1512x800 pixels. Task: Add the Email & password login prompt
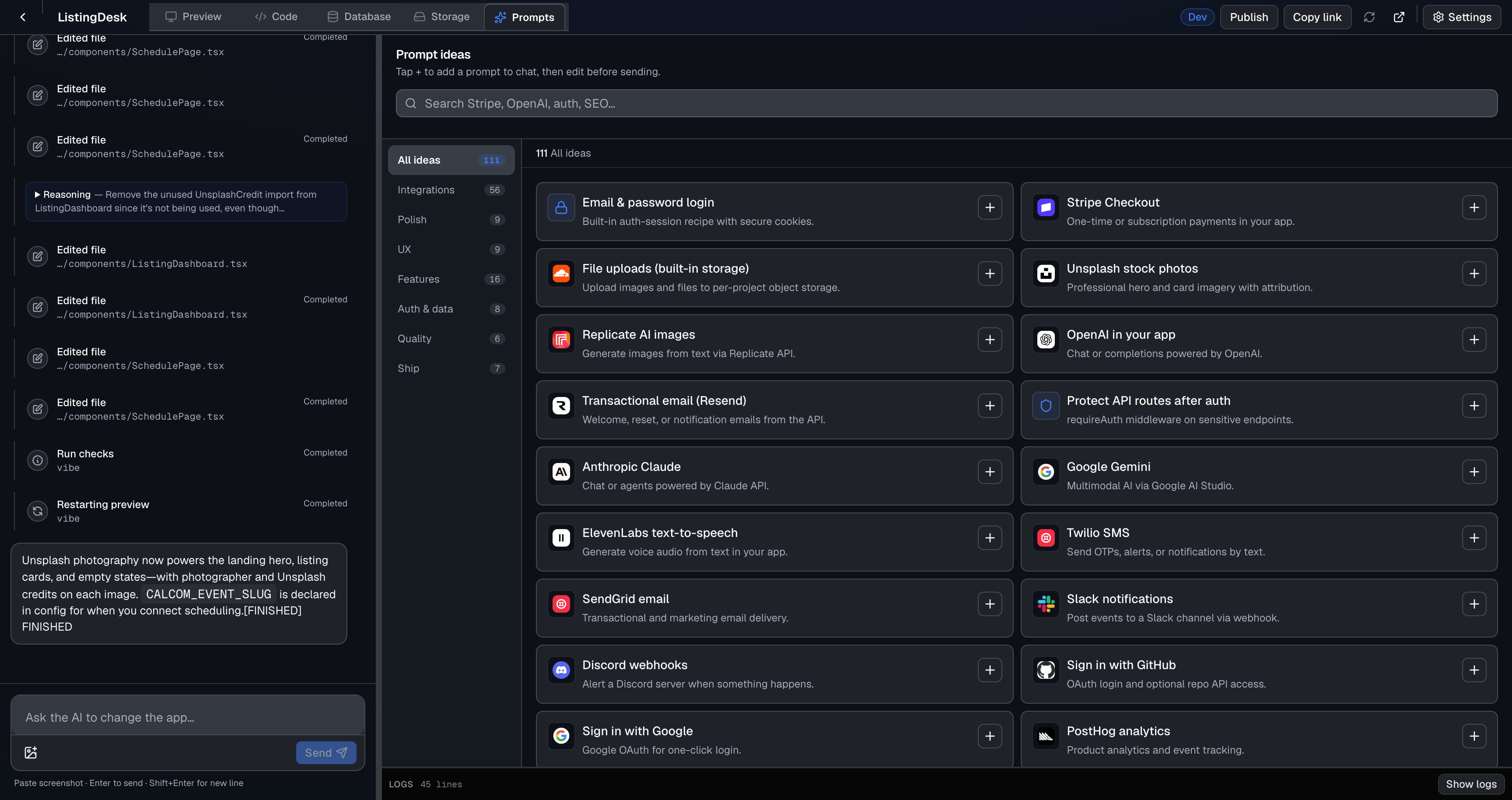[990, 207]
